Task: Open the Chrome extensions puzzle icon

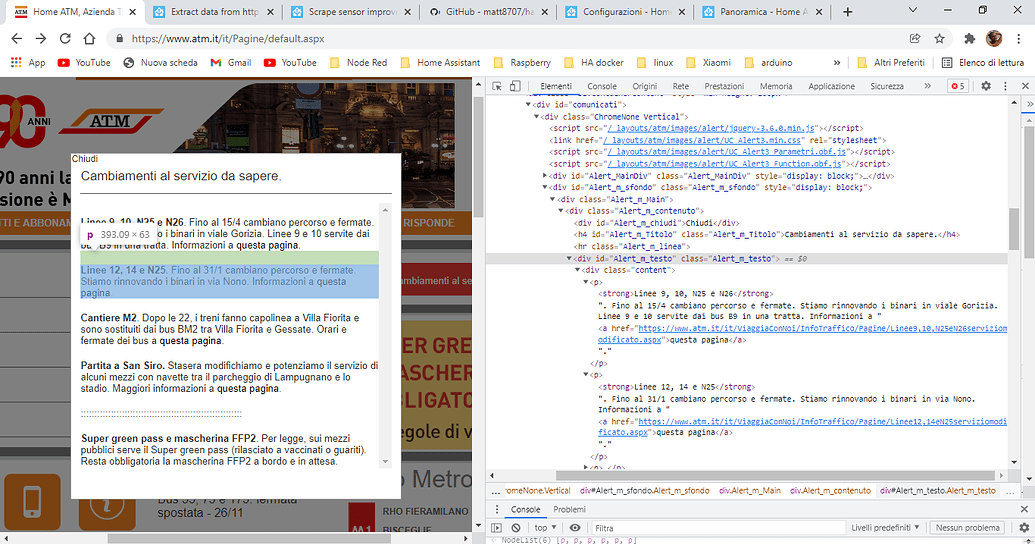Action: point(969,38)
